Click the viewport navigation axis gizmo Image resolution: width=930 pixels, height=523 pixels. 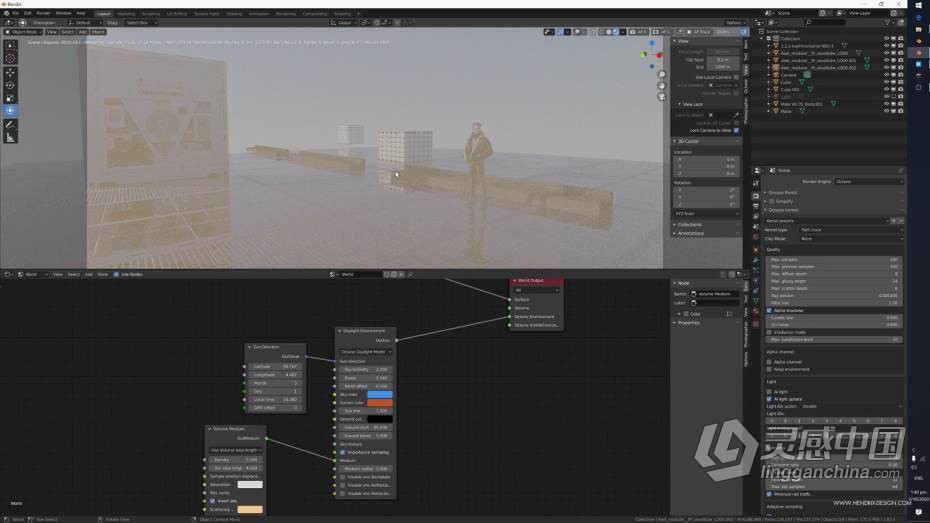click(x=651, y=53)
